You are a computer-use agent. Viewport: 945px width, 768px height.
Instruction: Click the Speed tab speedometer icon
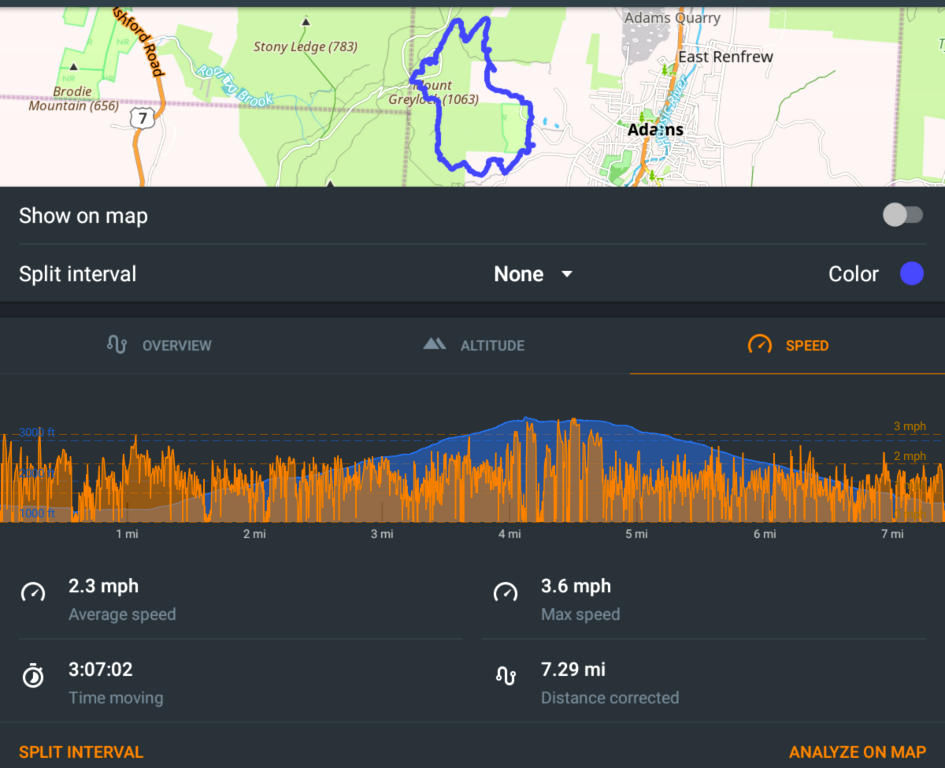click(x=760, y=345)
